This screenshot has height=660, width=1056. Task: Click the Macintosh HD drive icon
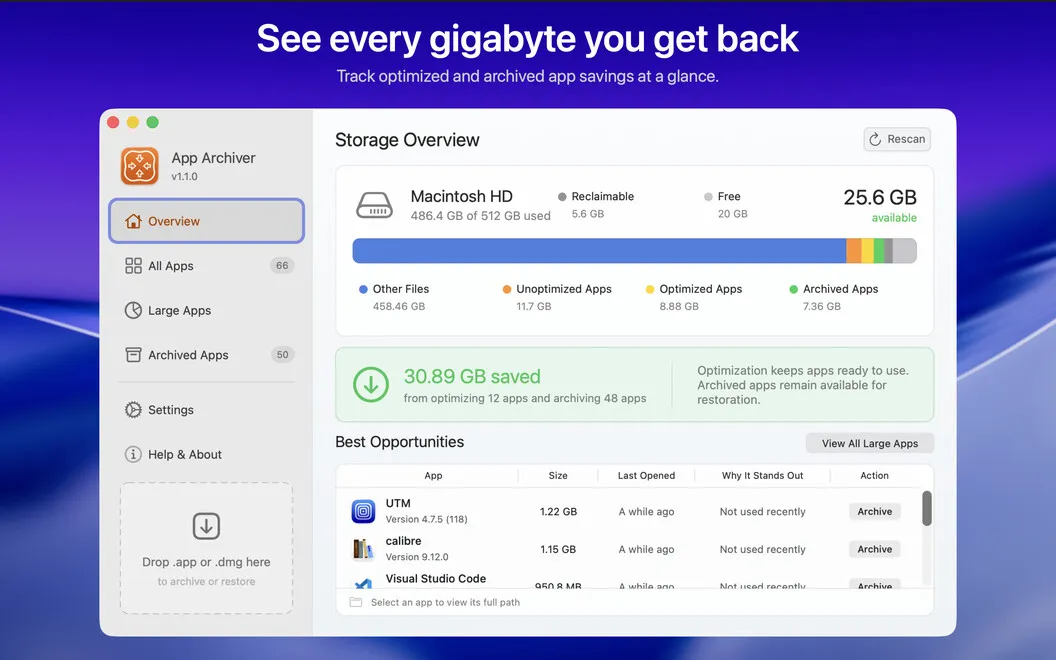point(374,205)
